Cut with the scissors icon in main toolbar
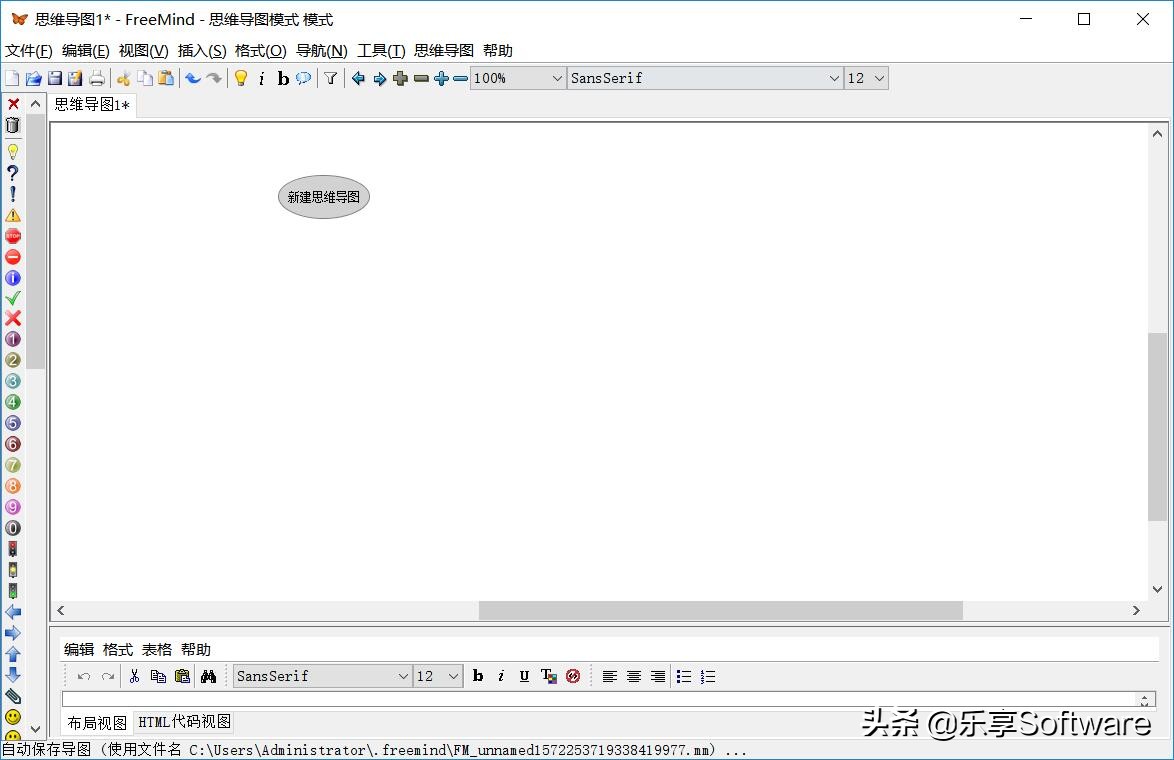1174x760 pixels. [x=124, y=79]
